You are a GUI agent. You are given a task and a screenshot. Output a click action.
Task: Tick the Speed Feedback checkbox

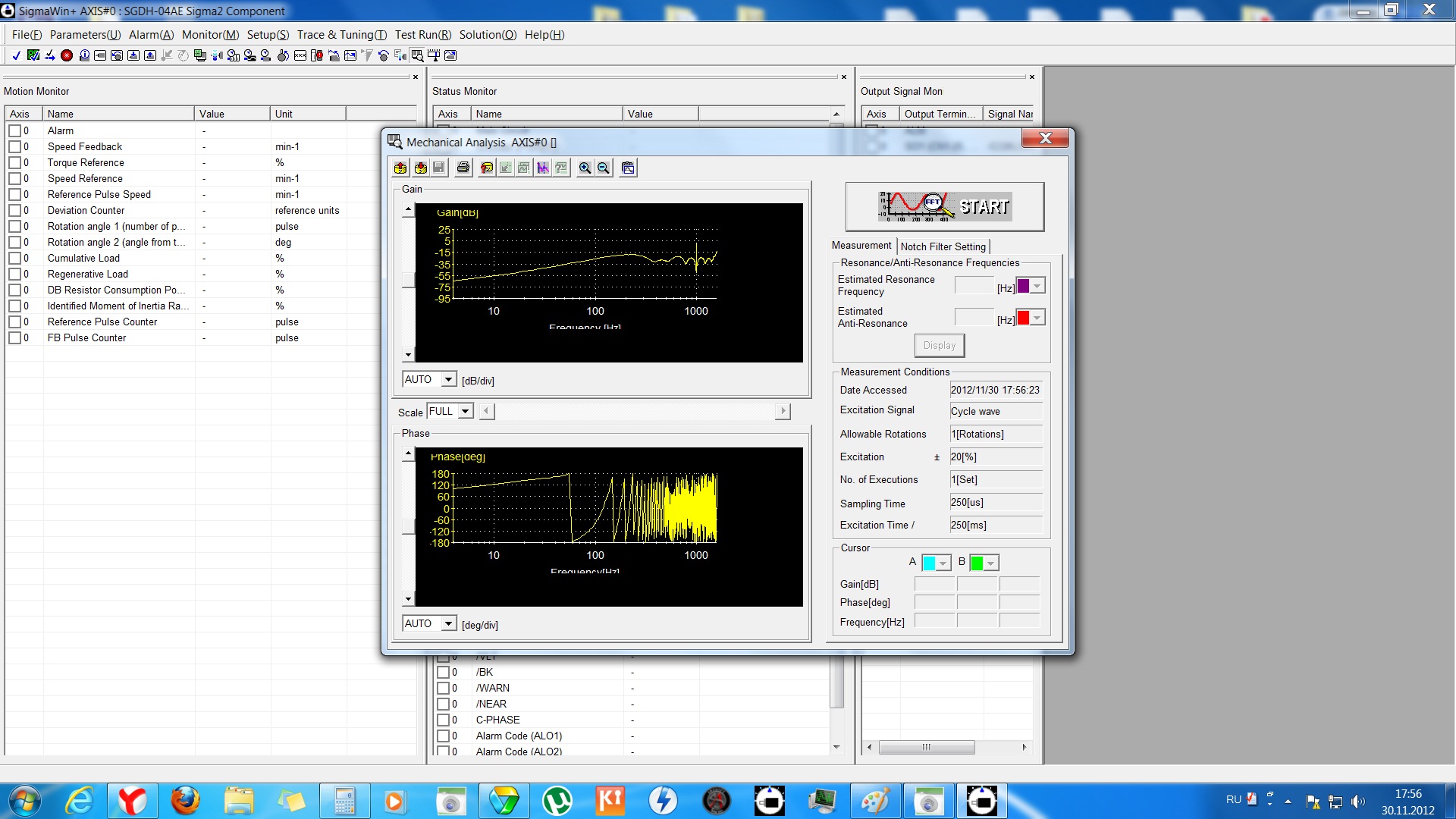(14, 146)
